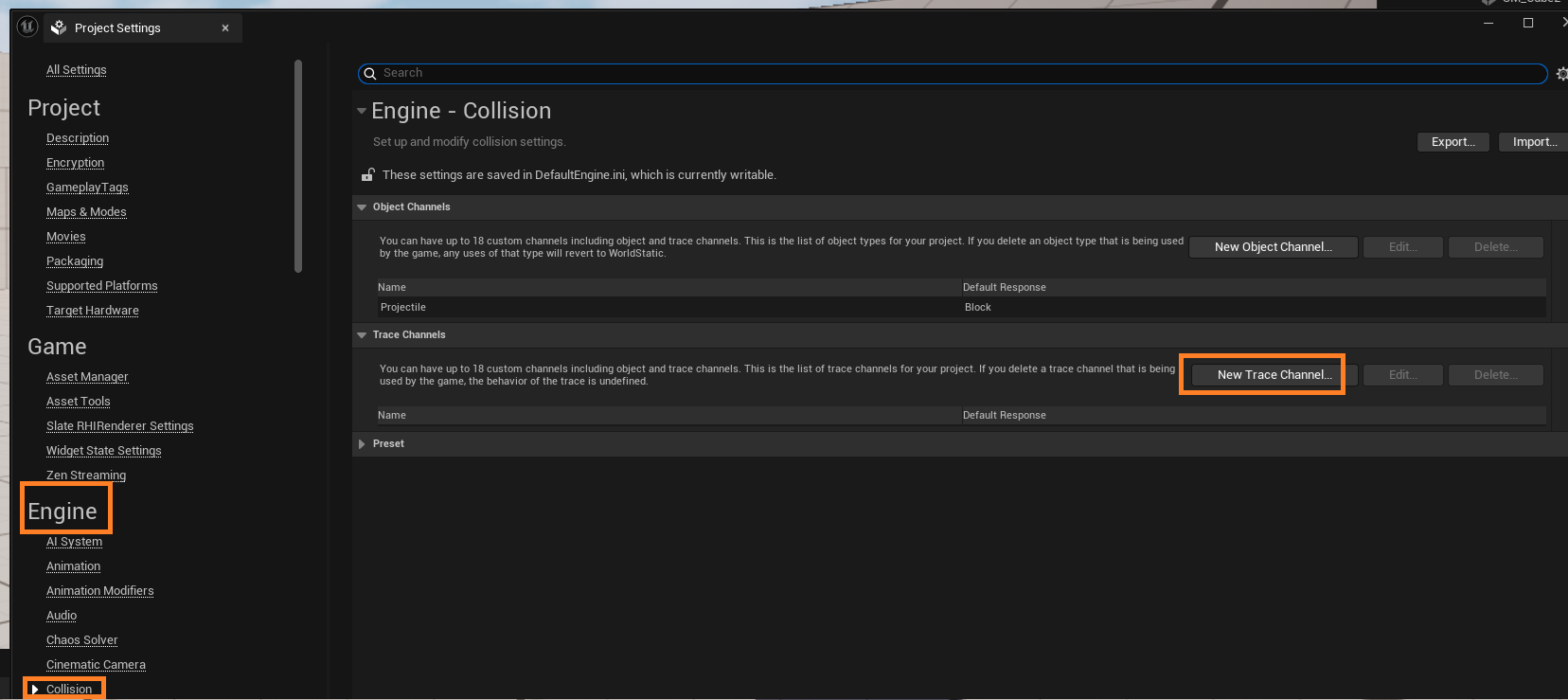
Task: Click New Trace Channel button
Action: 1274,375
